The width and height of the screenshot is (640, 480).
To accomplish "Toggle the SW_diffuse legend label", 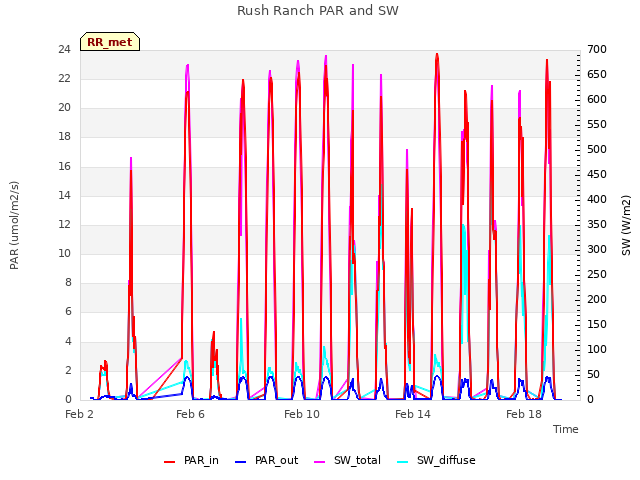I will (x=446, y=460).
